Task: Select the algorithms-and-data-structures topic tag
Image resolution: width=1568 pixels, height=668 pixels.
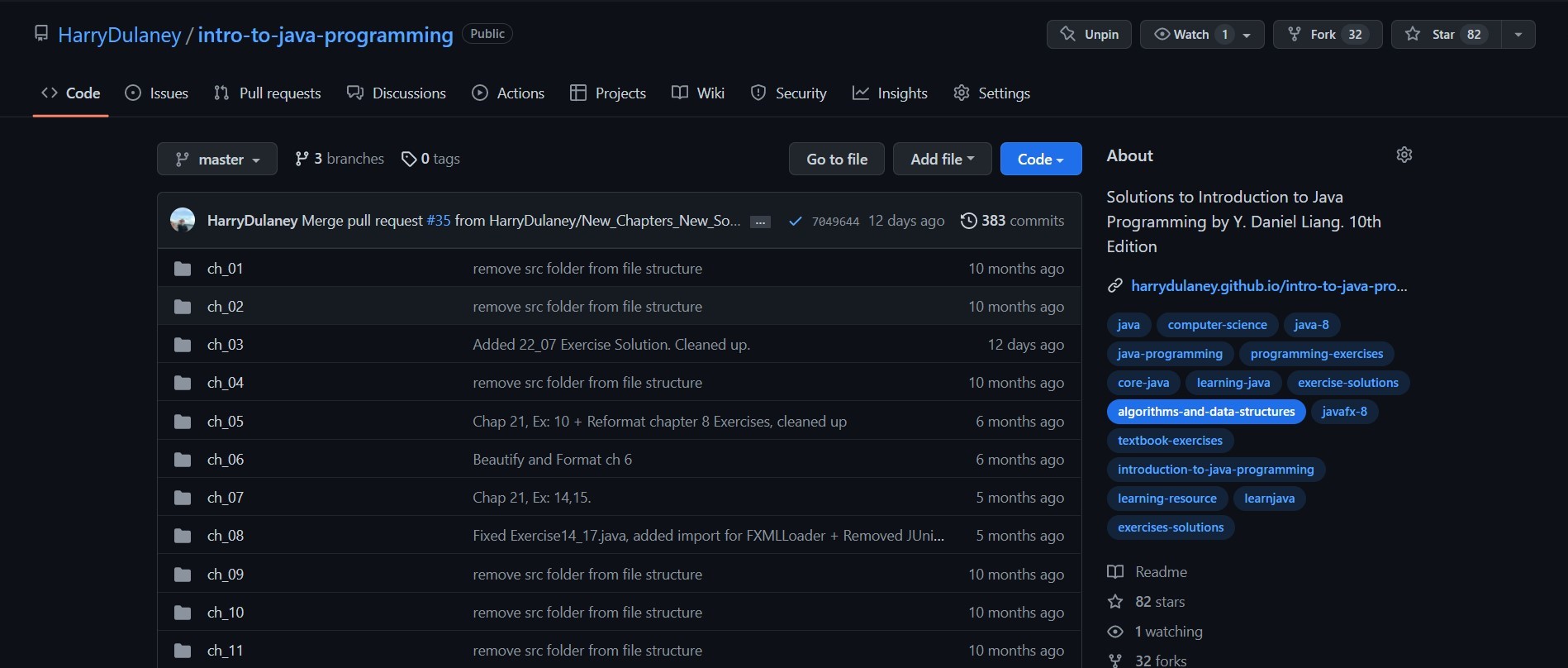Action: tap(1205, 412)
